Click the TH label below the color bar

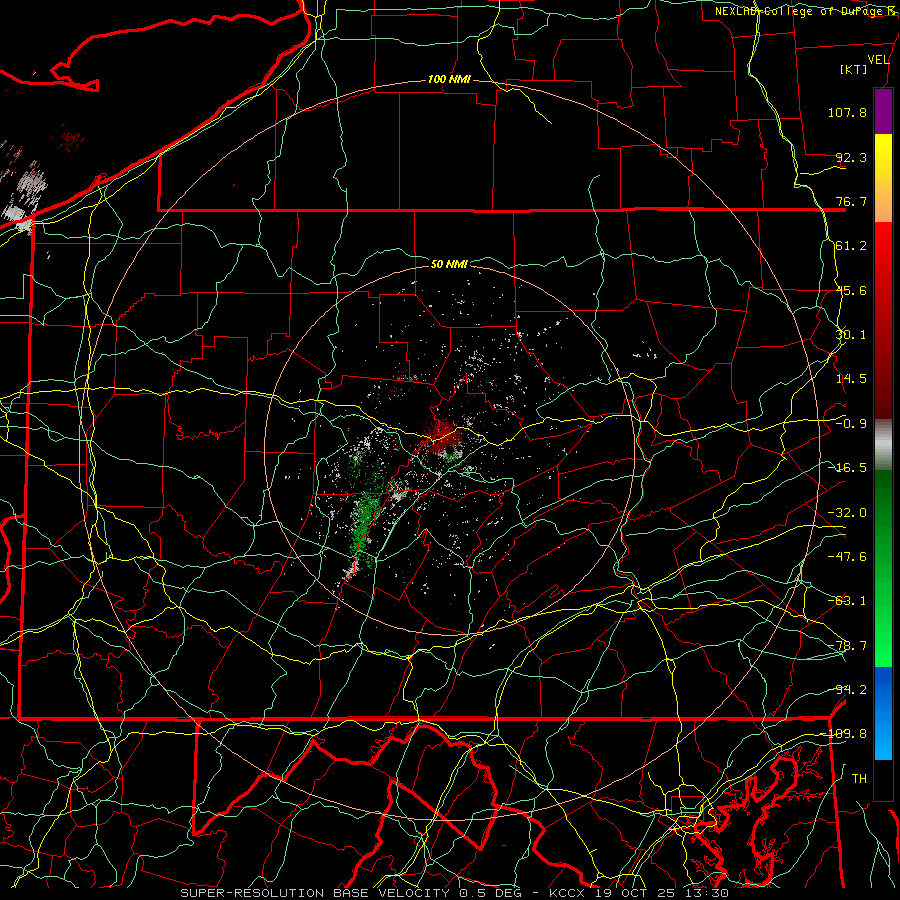click(859, 779)
